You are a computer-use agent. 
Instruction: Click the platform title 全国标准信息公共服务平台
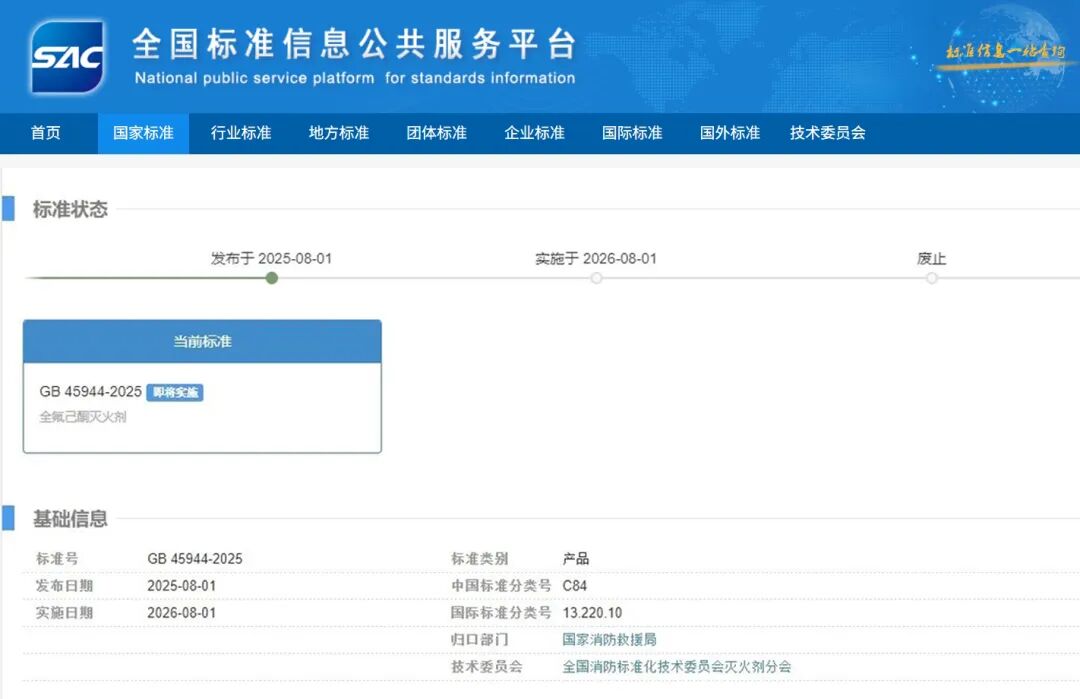[x=355, y=44]
